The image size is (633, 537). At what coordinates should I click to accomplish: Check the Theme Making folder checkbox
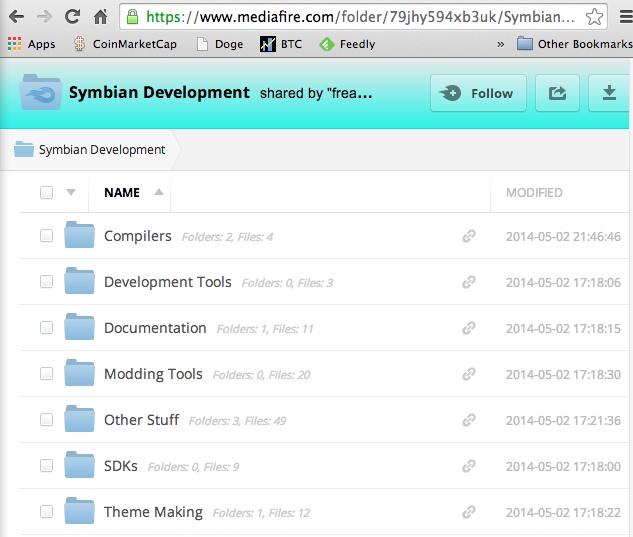pyautogui.click(x=46, y=512)
